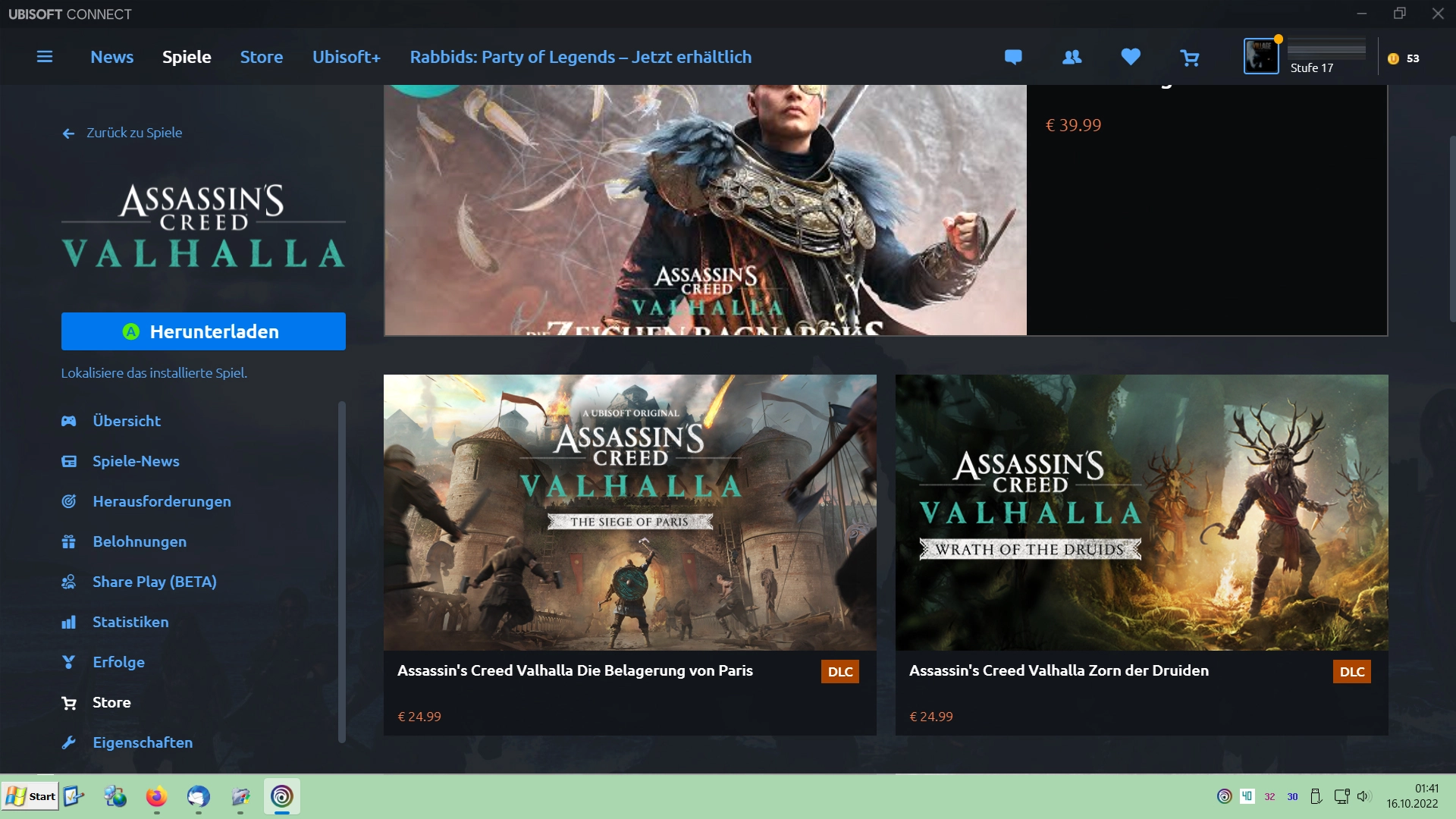Select Übersicht in the sidebar
Image resolution: width=1456 pixels, height=819 pixels.
tap(127, 421)
